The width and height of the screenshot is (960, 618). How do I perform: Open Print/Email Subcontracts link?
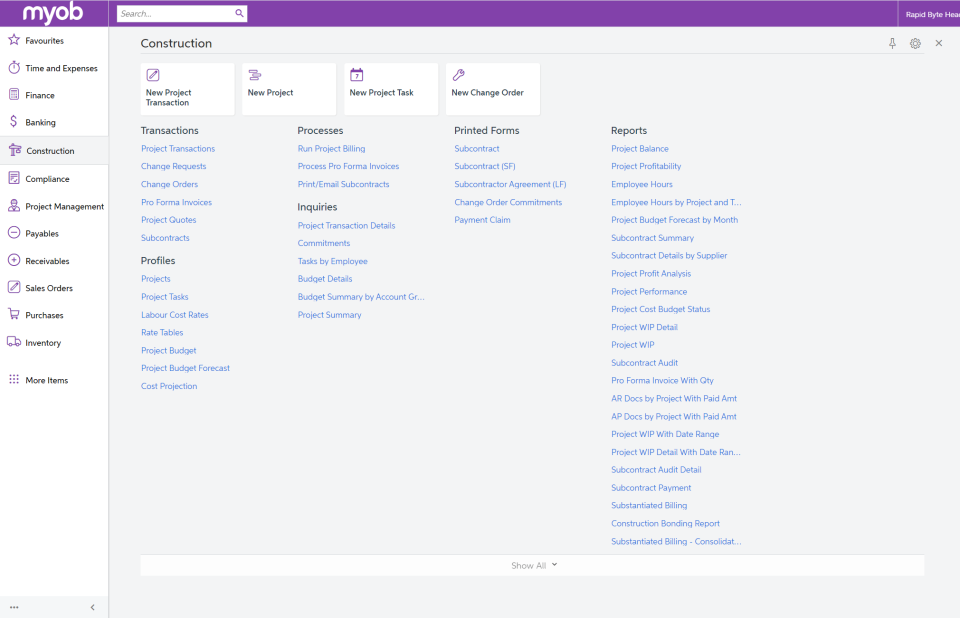point(343,184)
